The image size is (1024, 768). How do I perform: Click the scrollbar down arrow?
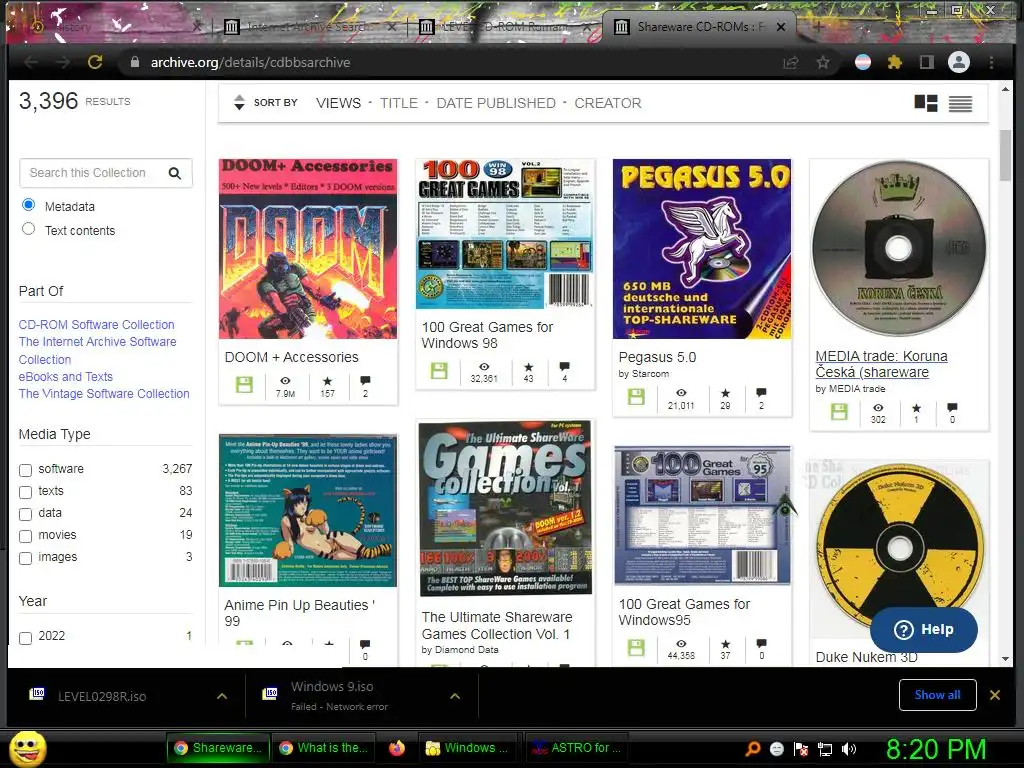tap(1006, 659)
